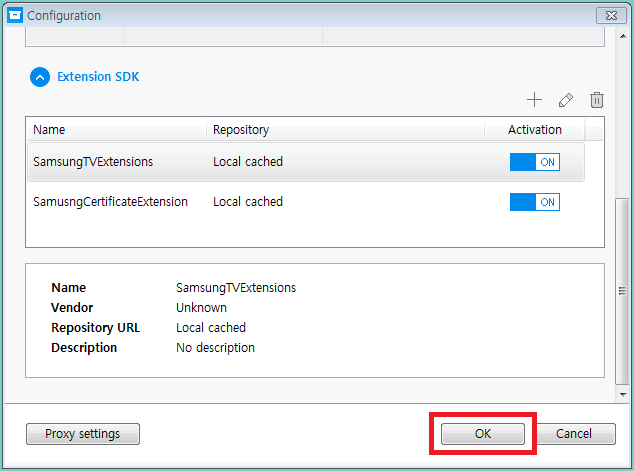Click the scrollbar down arrow
Screen dimensions: 634x471
point(623,395)
